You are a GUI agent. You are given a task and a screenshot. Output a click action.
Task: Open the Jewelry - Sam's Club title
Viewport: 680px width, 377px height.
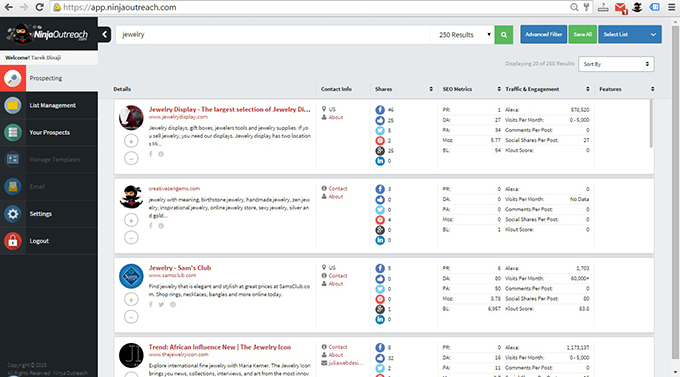coord(180,268)
